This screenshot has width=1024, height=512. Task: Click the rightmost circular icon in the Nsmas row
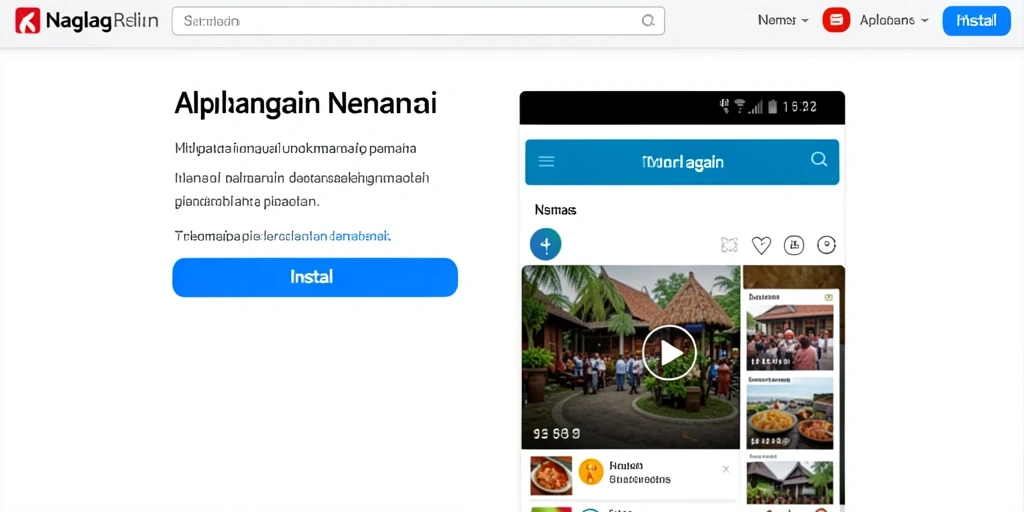826,245
